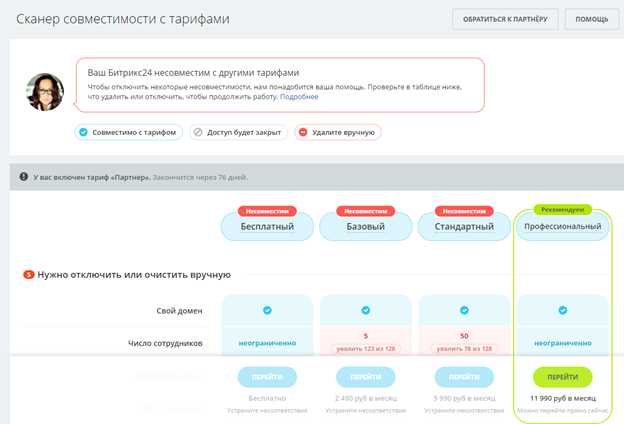This screenshot has height=424, width=624.
Task: Click the ОБРАТИТЬСЯ К ПАРТНЁРУ button
Action: pyautogui.click(x=505, y=19)
